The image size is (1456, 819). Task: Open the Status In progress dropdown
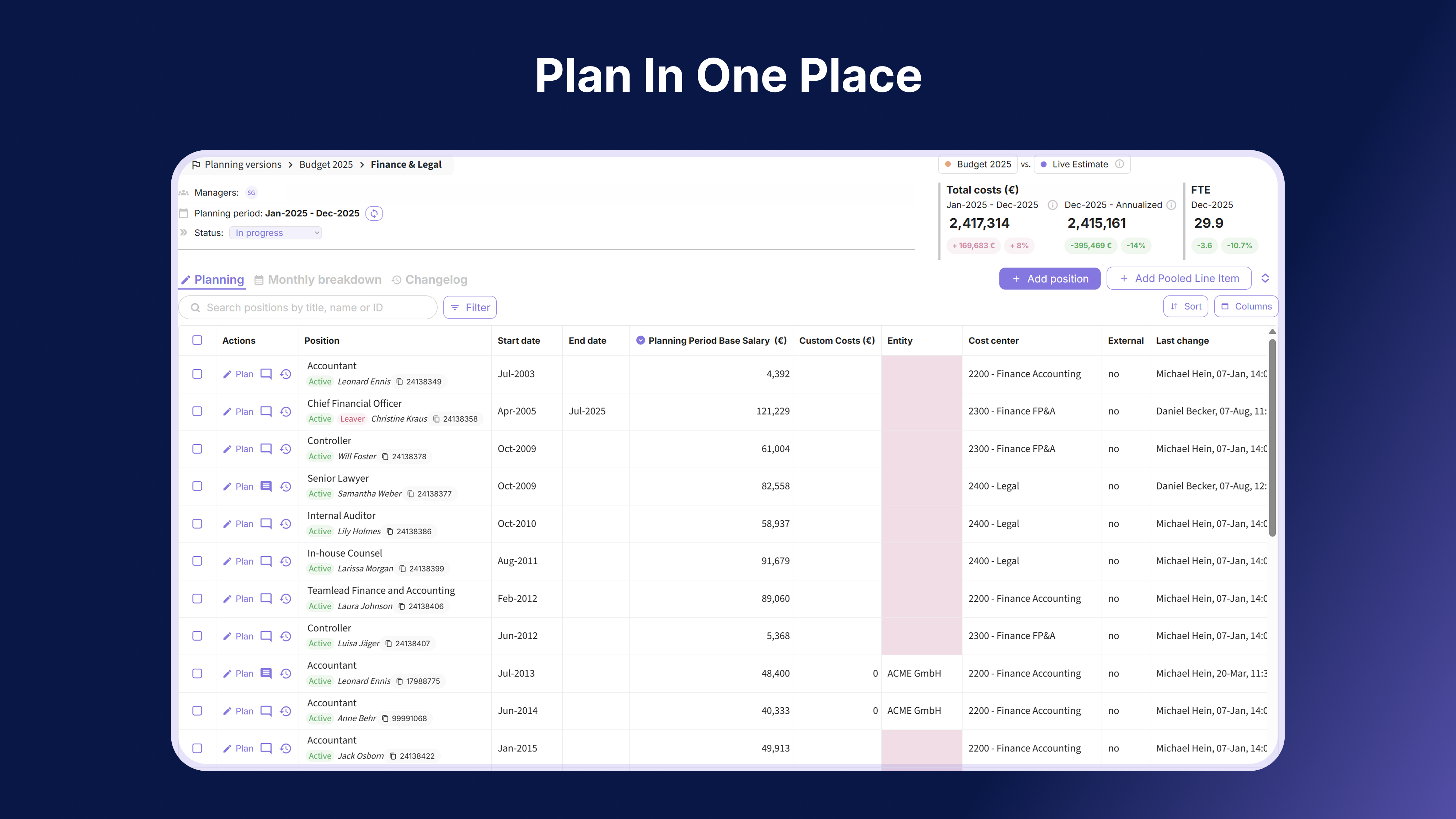pos(276,233)
